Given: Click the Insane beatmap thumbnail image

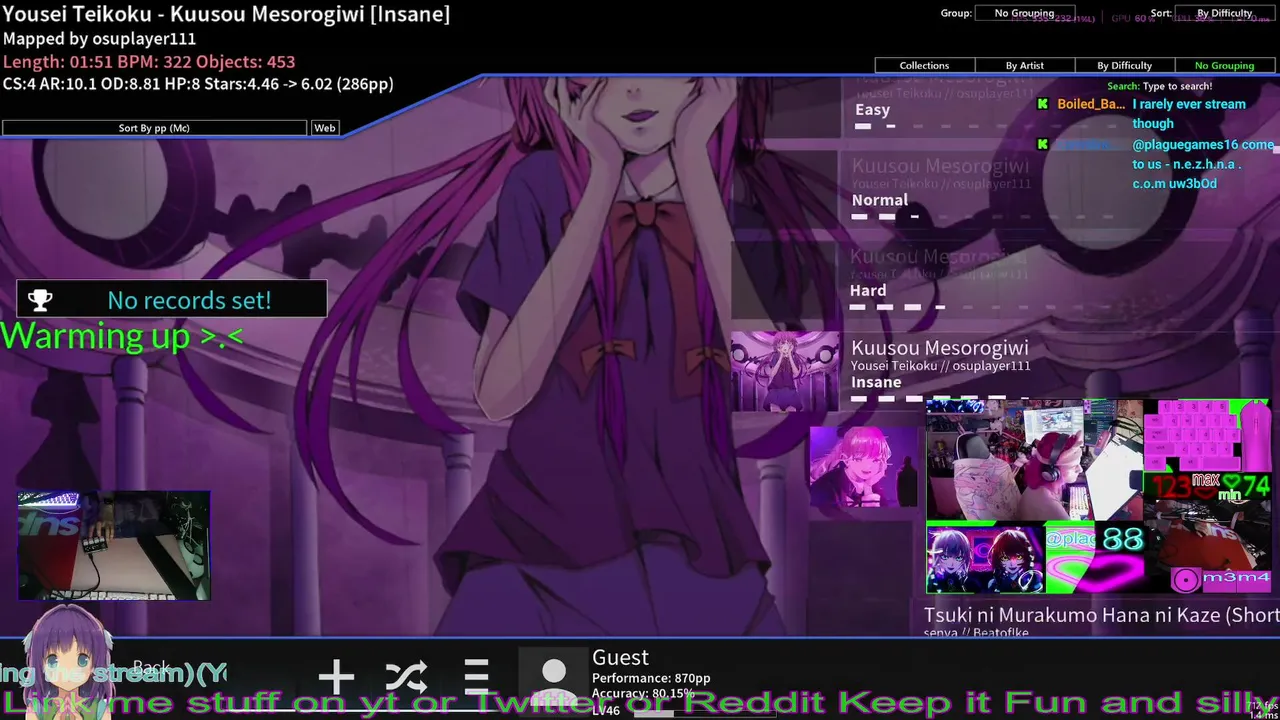Looking at the screenshot, I should pyautogui.click(x=785, y=371).
